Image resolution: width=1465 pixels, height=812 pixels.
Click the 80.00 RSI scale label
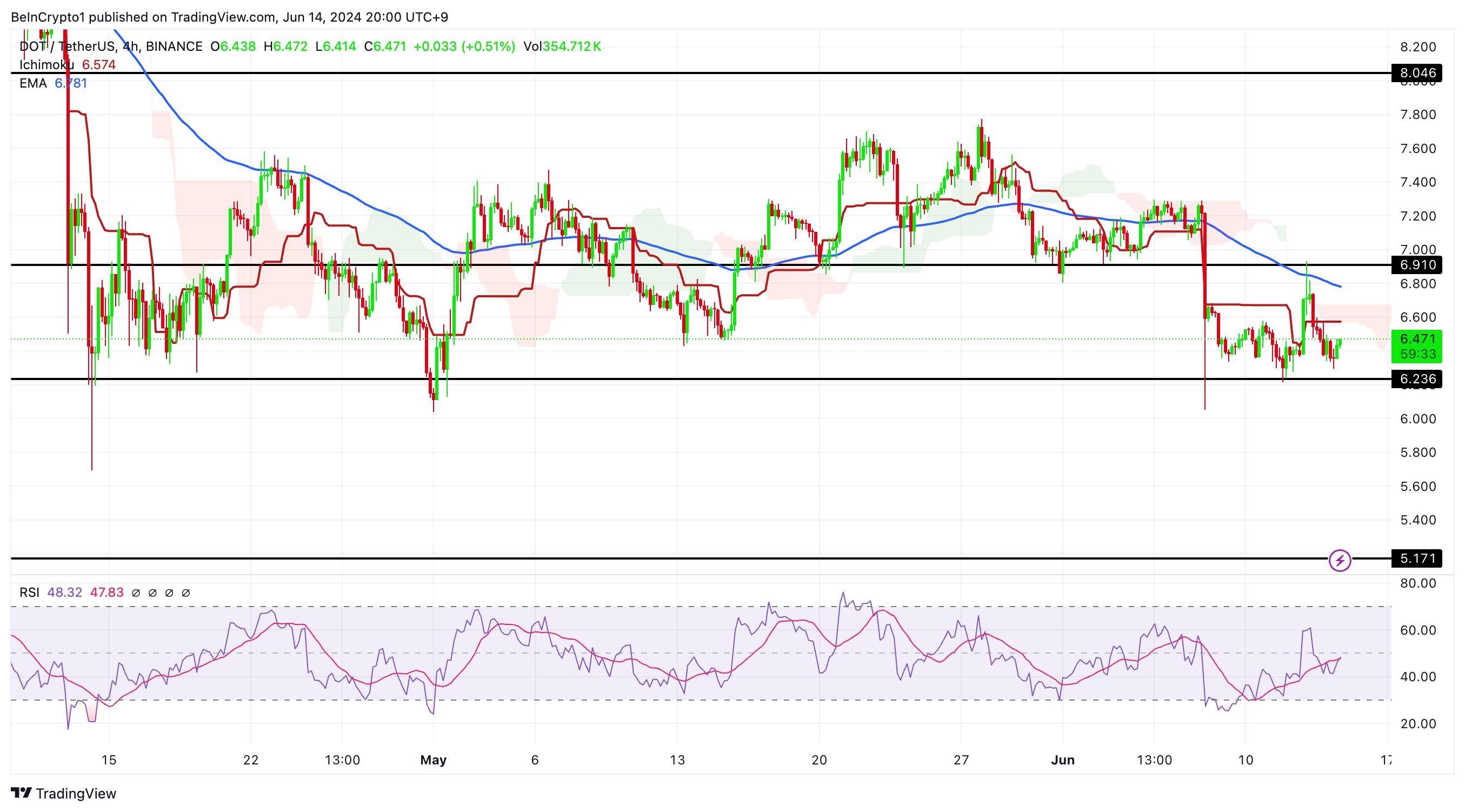pos(1417,583)
